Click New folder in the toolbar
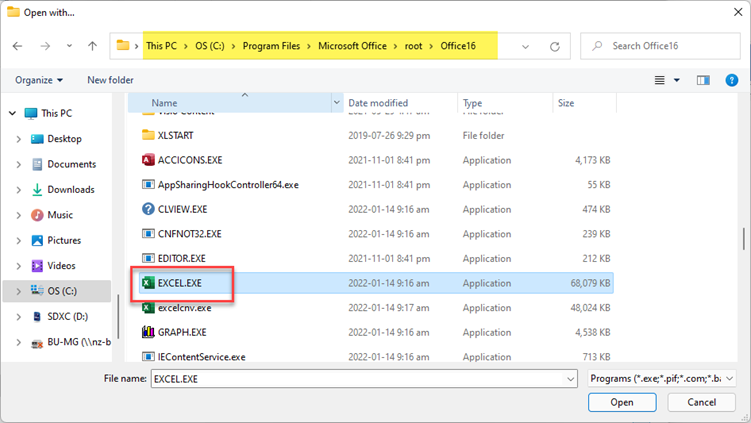Viewport: 751px width, 423px height. tap(110, 80)
